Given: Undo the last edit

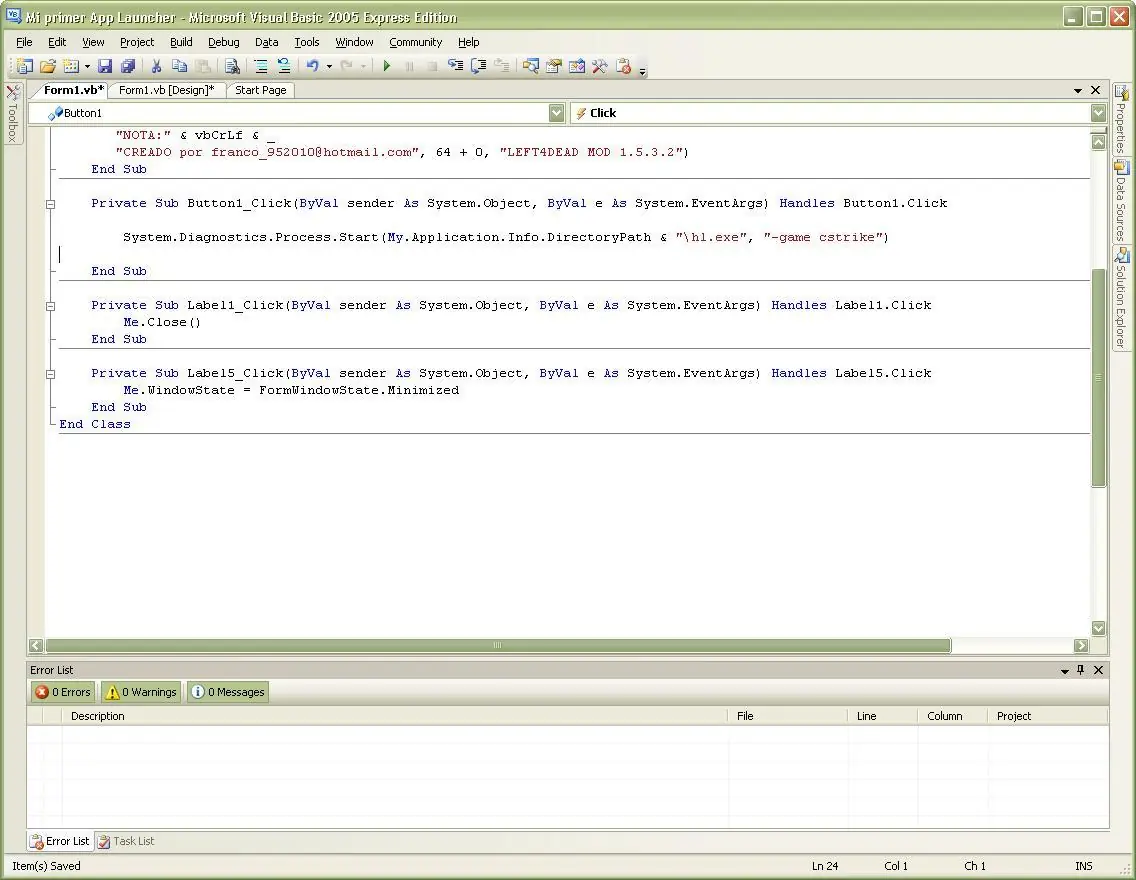Looking at the screenshot, I should pyautogui.click(x=312, y=67).
